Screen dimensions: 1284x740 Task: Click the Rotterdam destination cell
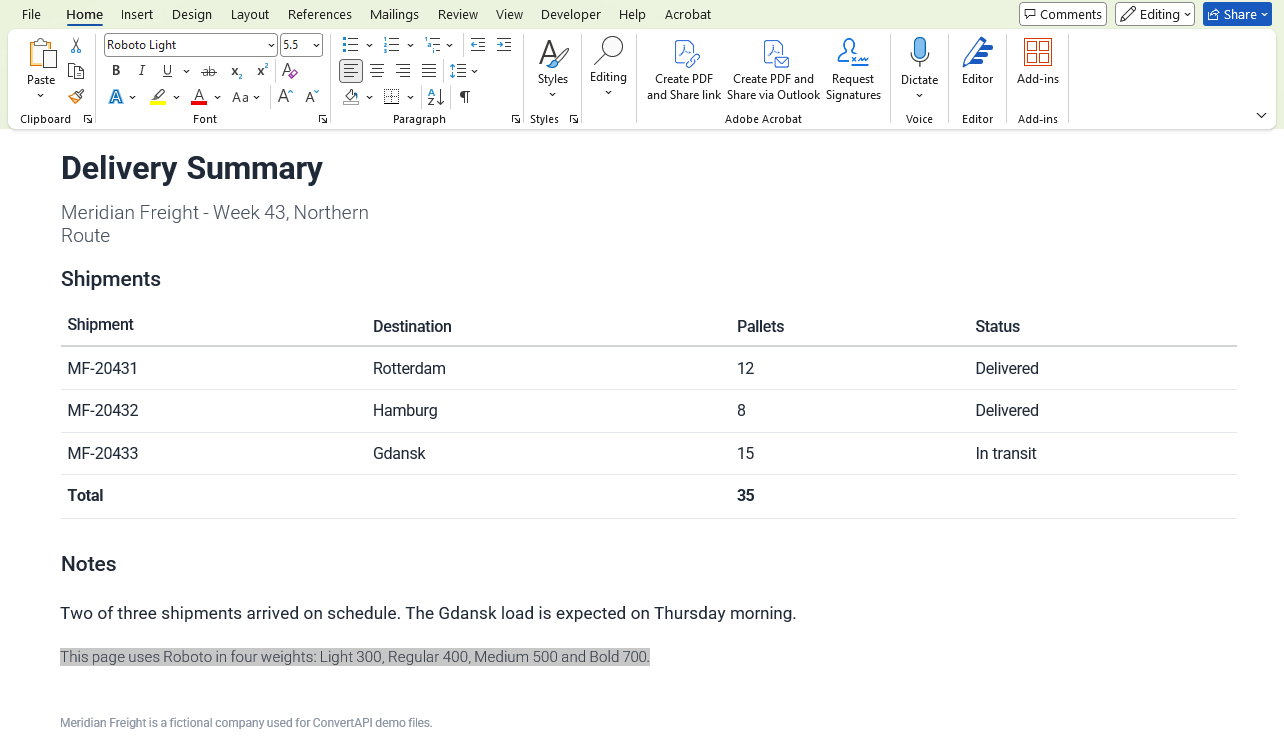pyautogui.click(x=409, y=369)
